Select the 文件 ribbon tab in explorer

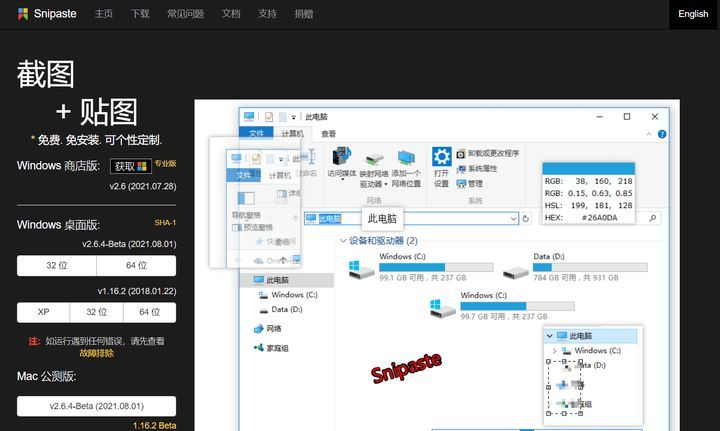pos(256,133)
